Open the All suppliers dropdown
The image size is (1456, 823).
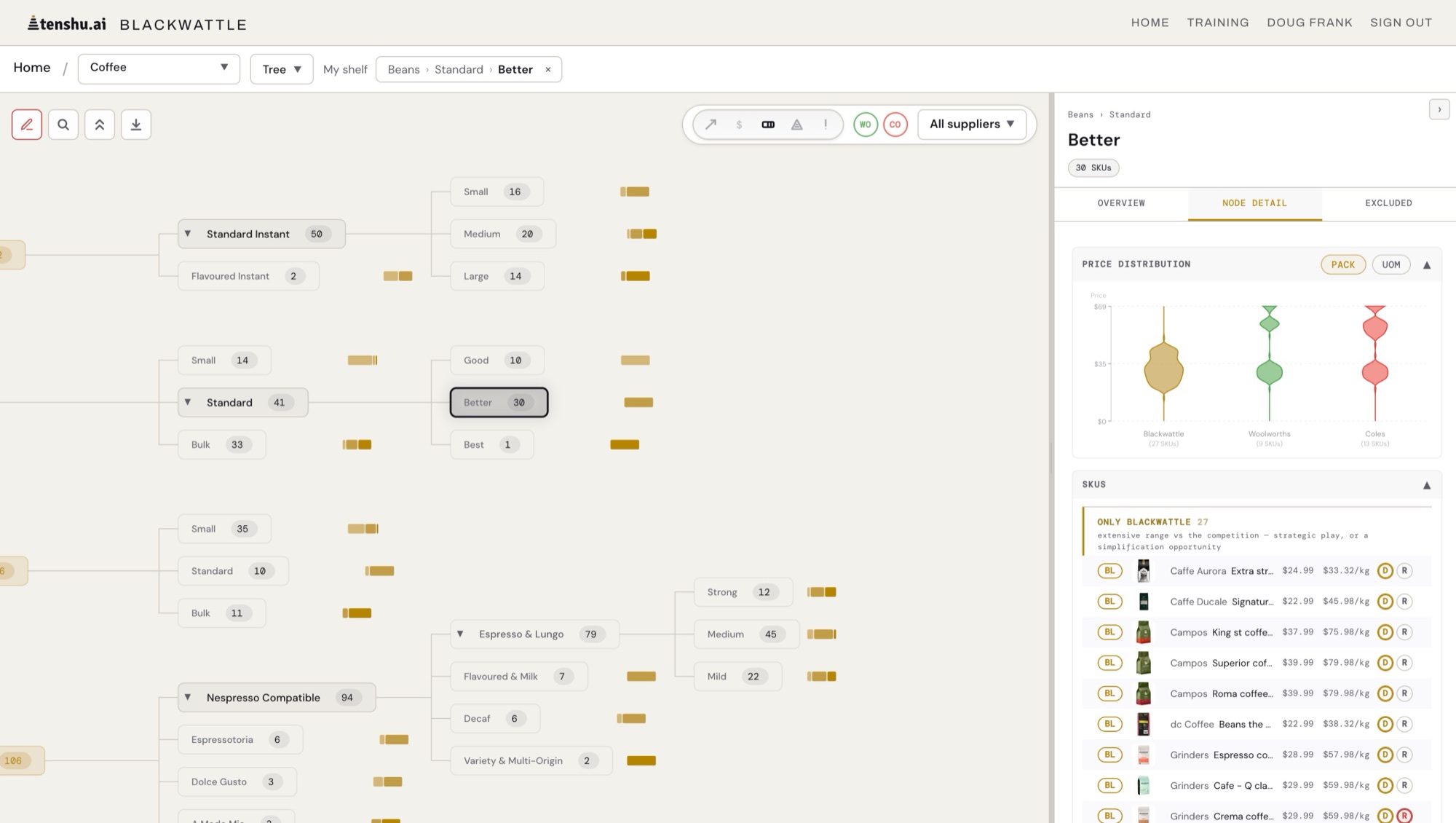click(972, 125)
